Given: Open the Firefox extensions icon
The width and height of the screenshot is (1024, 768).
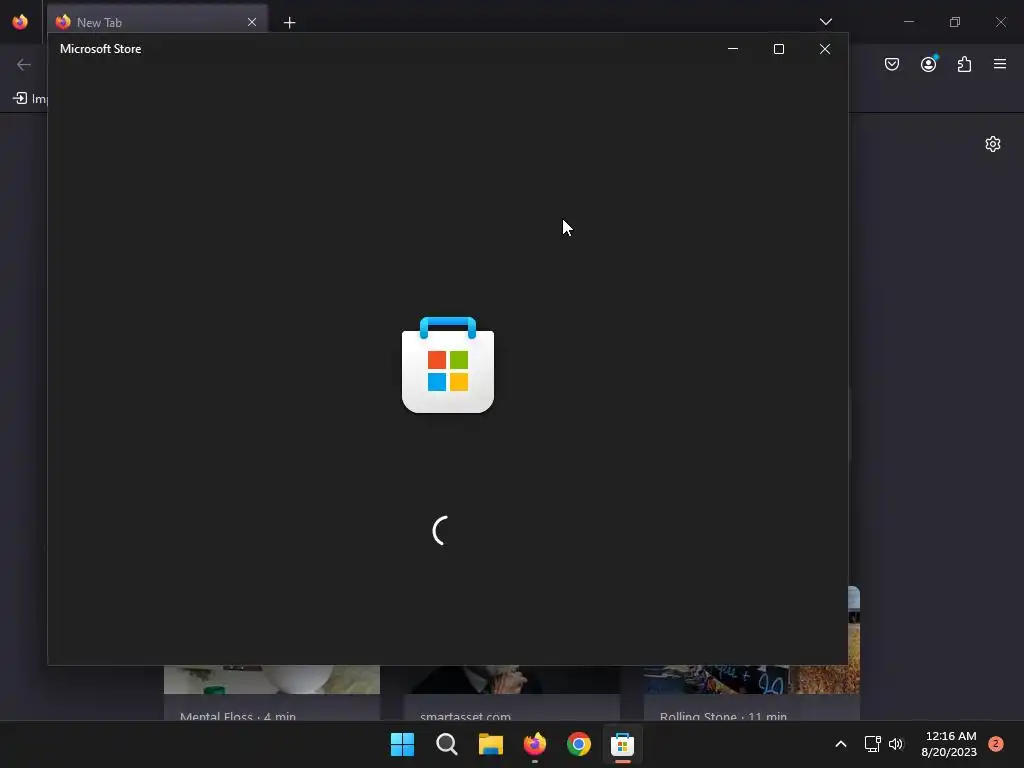Looking at the screenshot, I should pyautogui.click(x=965, y=64).
